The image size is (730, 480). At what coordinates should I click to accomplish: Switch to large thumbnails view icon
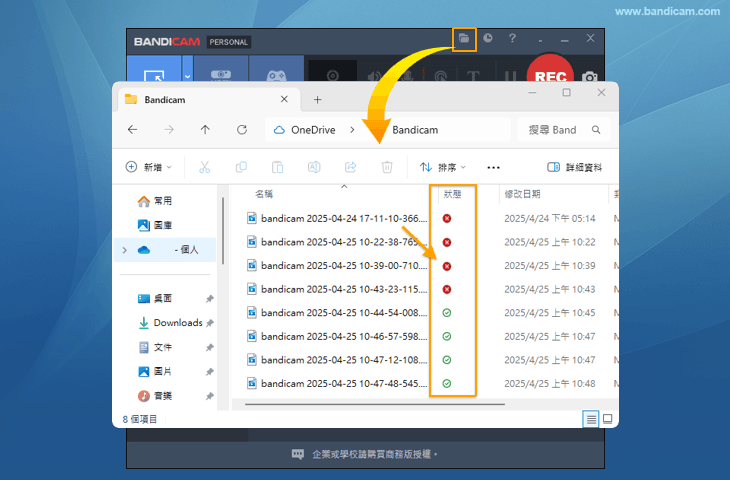(608, 419)
